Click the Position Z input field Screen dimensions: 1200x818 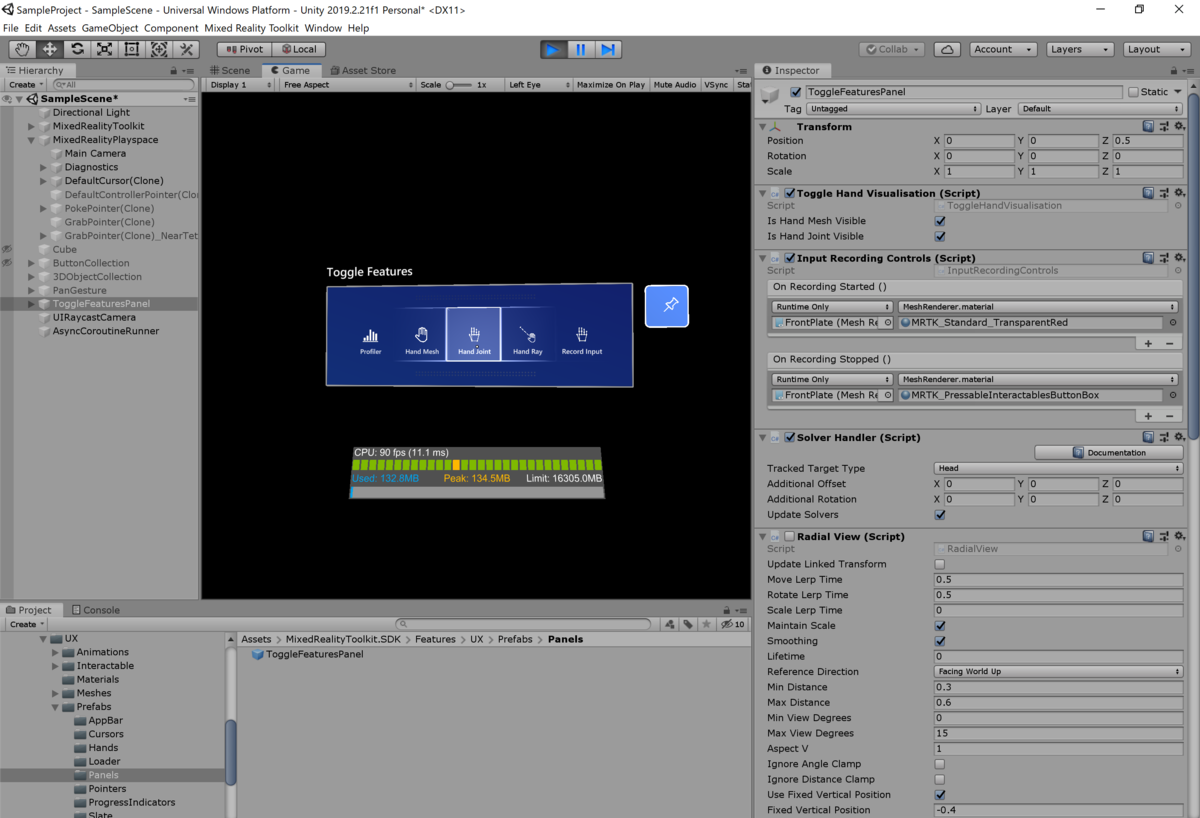click(x=1148, y=141)
